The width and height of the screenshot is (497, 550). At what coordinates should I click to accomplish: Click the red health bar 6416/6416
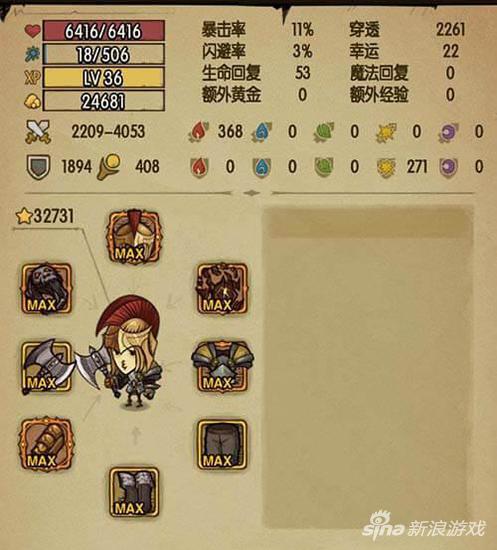[x=103, y=31]
